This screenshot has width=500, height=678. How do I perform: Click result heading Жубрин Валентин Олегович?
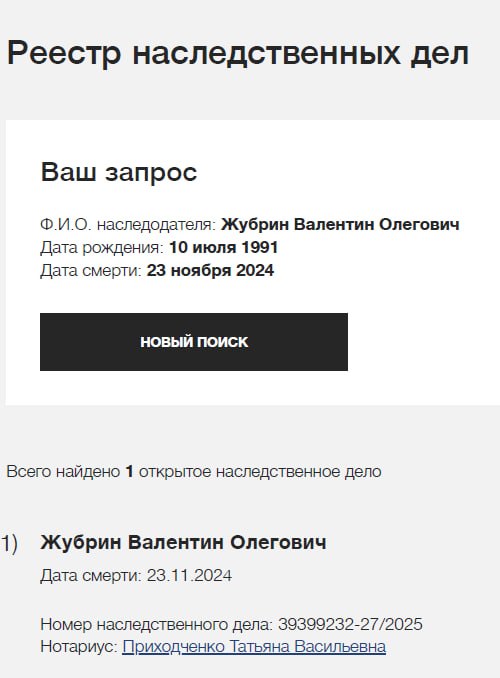183,542
